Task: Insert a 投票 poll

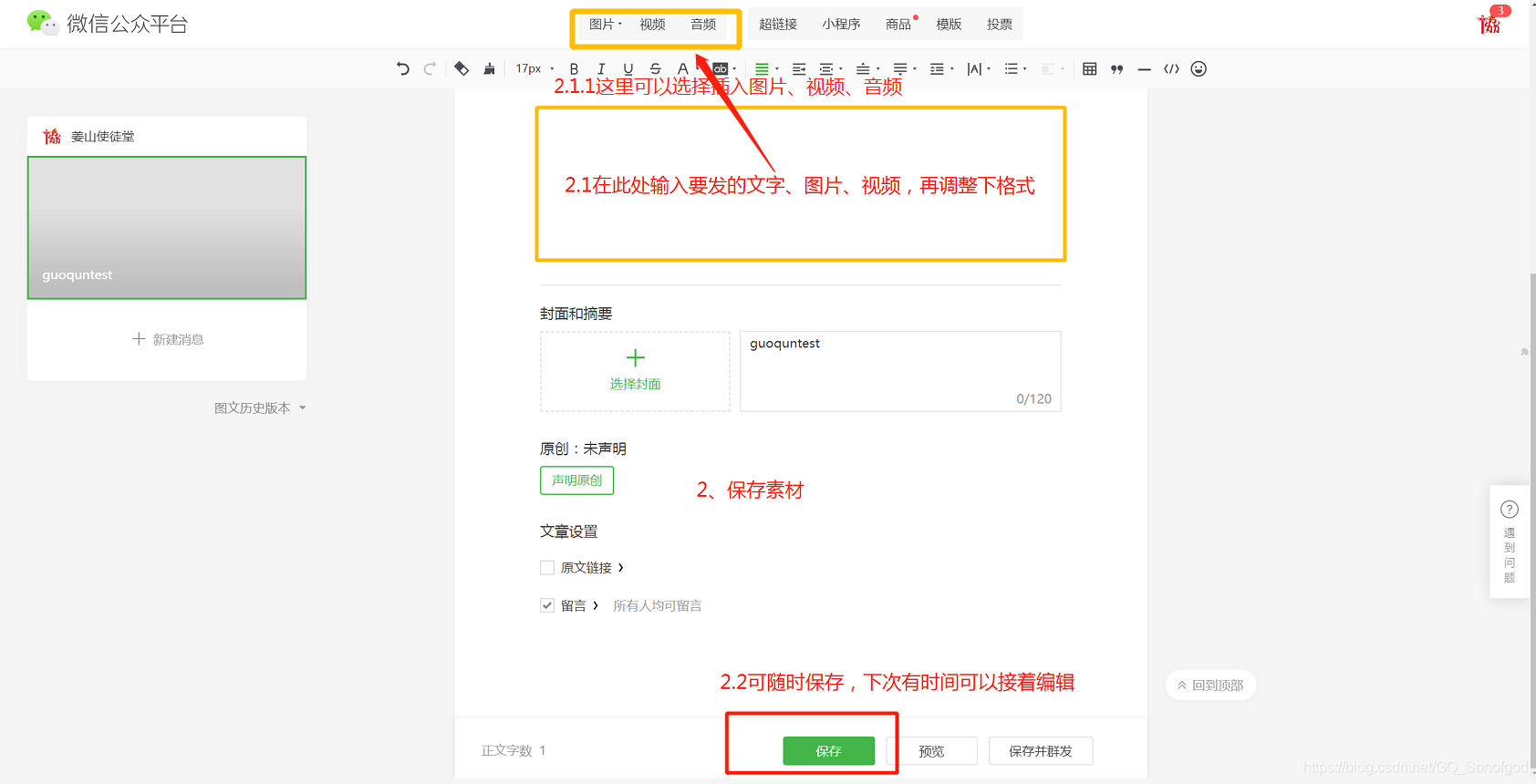Action: pos(1000,24)
